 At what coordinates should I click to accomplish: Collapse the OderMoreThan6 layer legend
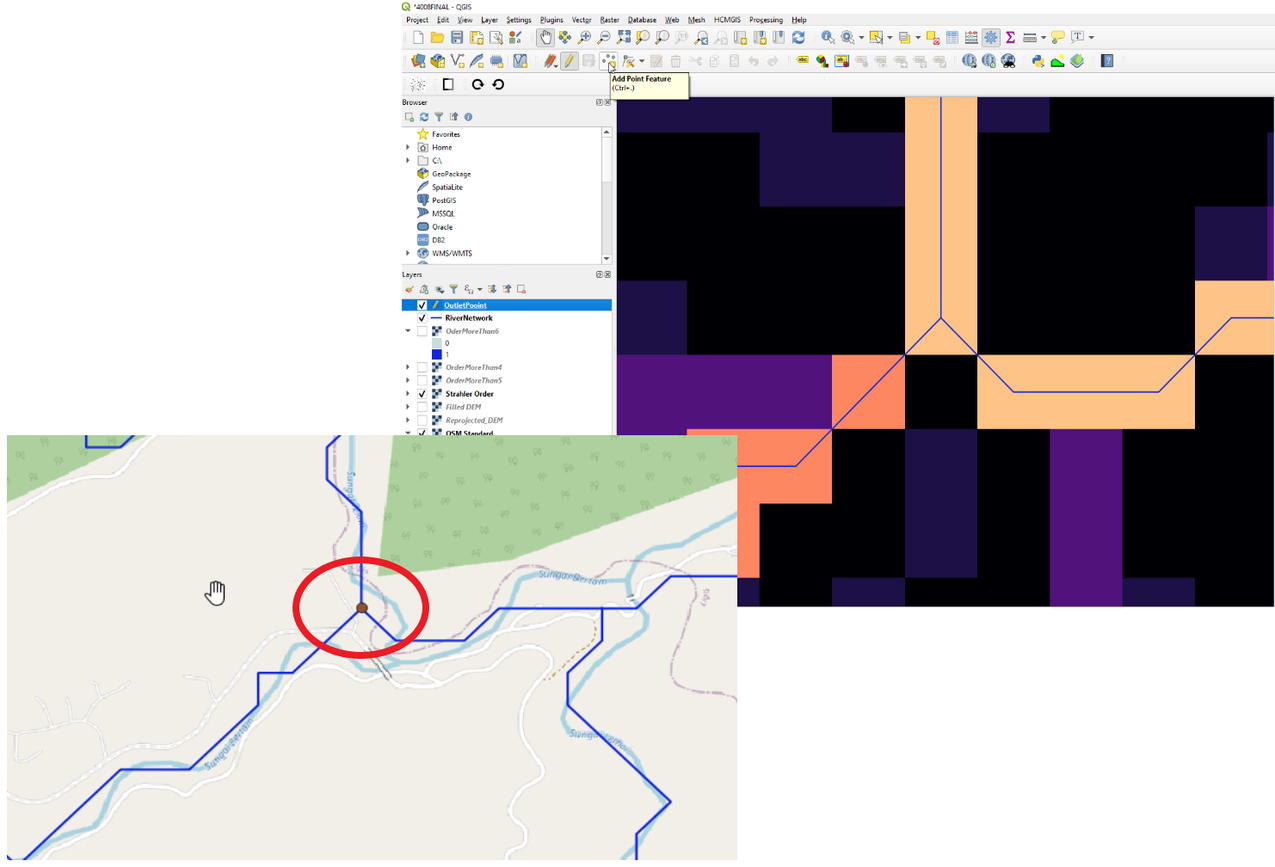[407, 330]
